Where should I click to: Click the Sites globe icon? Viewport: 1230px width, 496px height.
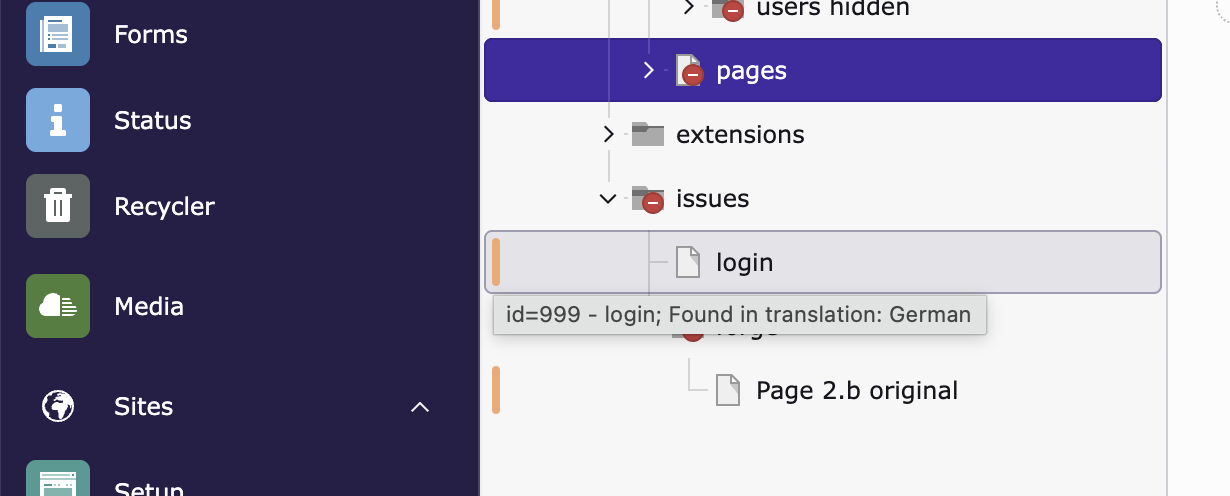(x=58, y=407)
